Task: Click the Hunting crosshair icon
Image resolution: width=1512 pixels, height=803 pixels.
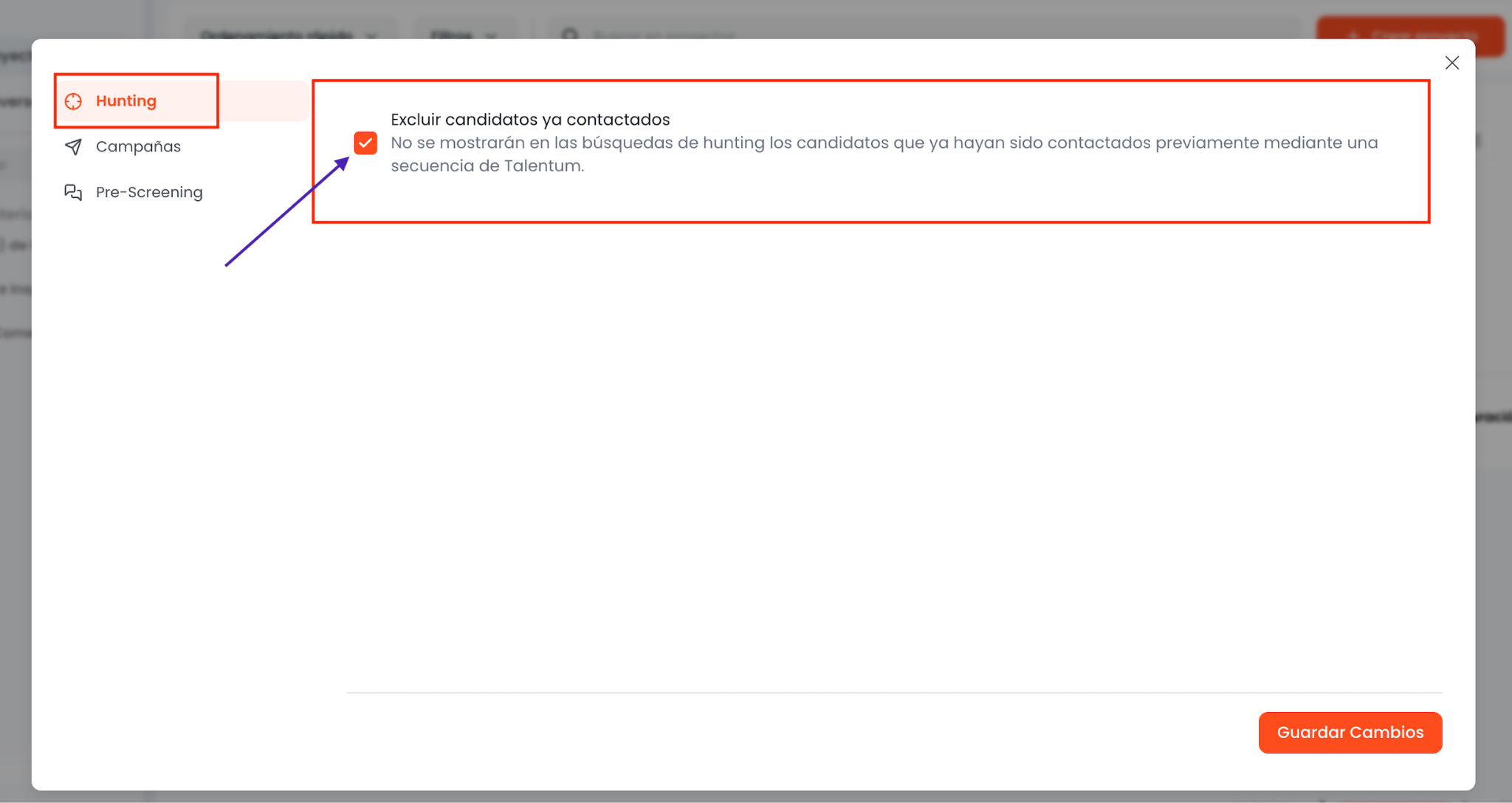Action: tap(73, 101)
